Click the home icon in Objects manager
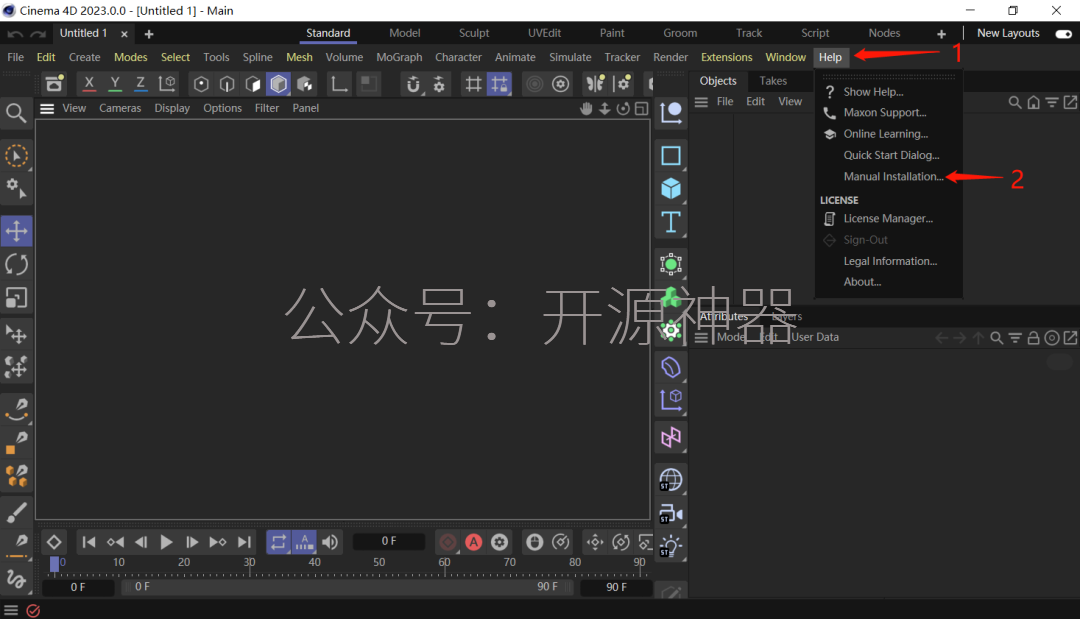1080x619 pixels. coord(1033,102)
